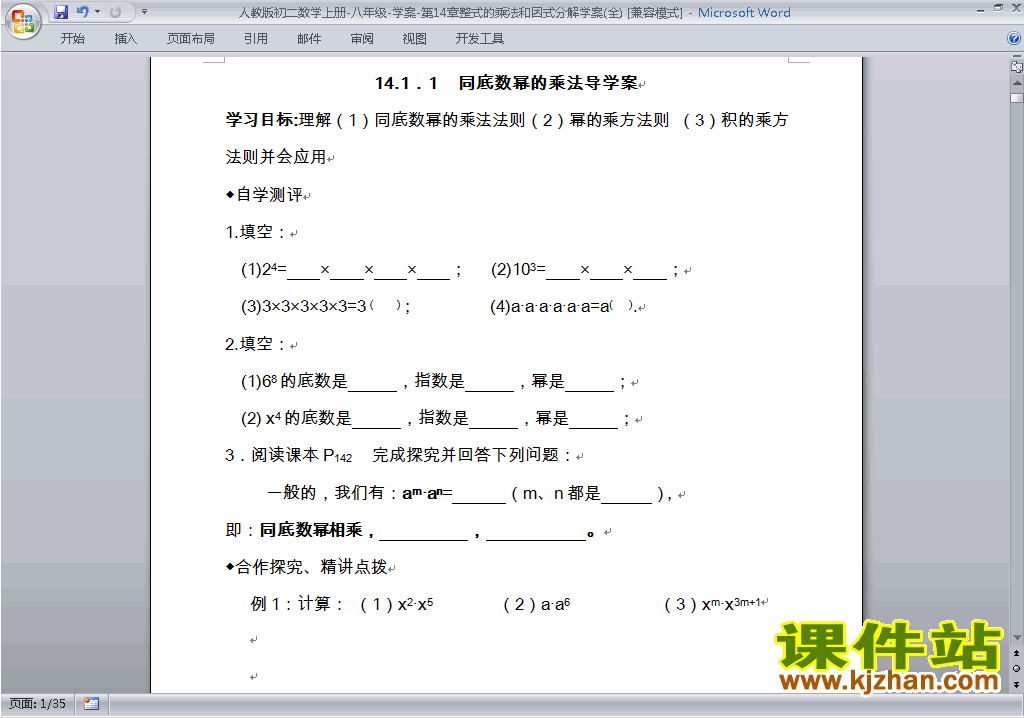Restore down the Word window

[998, 8]
